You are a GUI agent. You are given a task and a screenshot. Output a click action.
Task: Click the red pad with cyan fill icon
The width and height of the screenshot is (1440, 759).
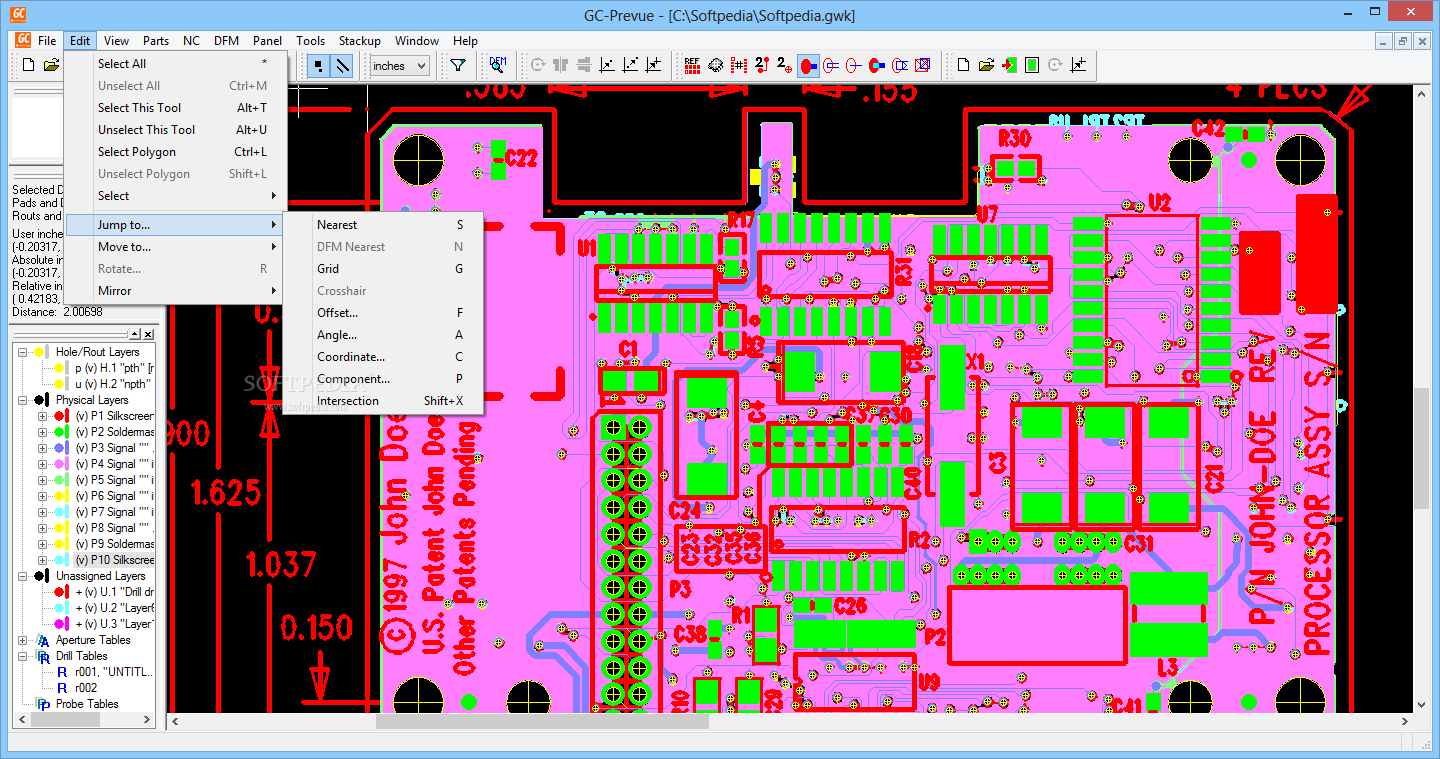pos(877,65)
